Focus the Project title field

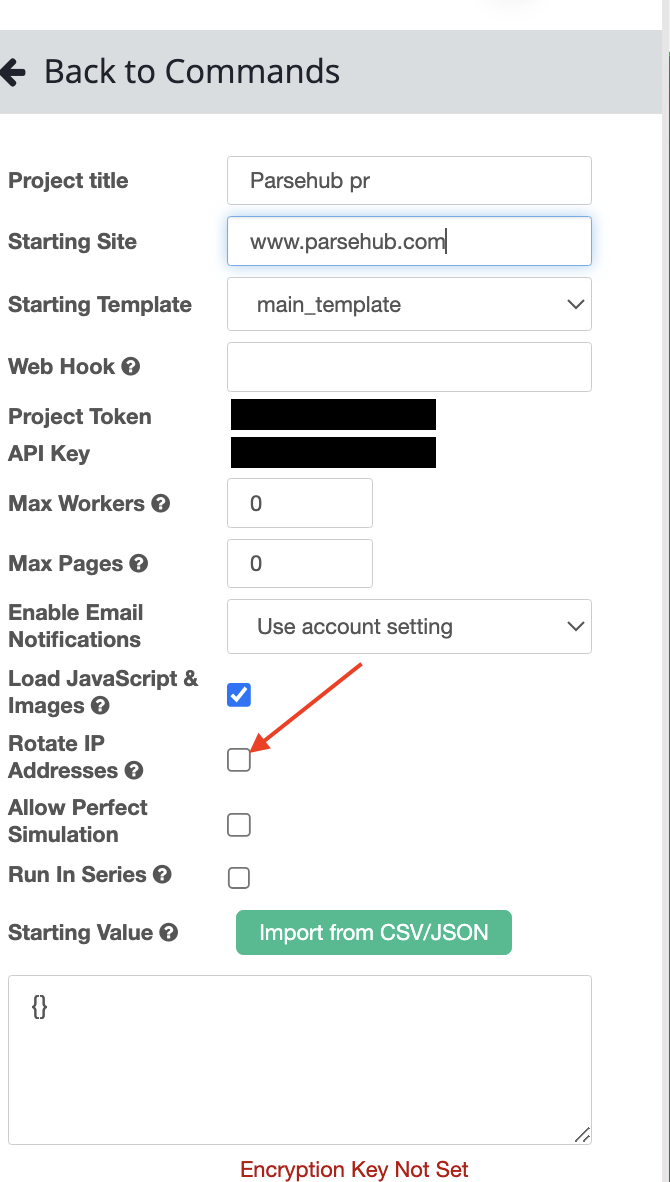[409, 181]
